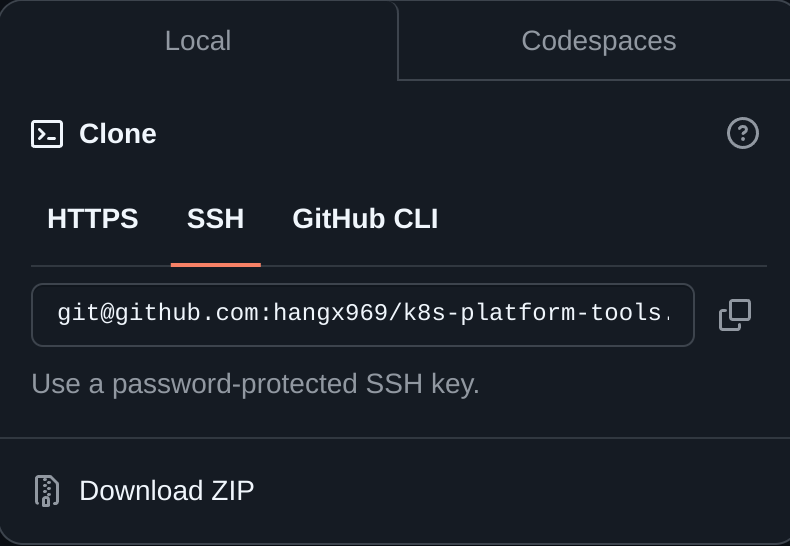Click the Clone heading text

click(x=117, y=133)
